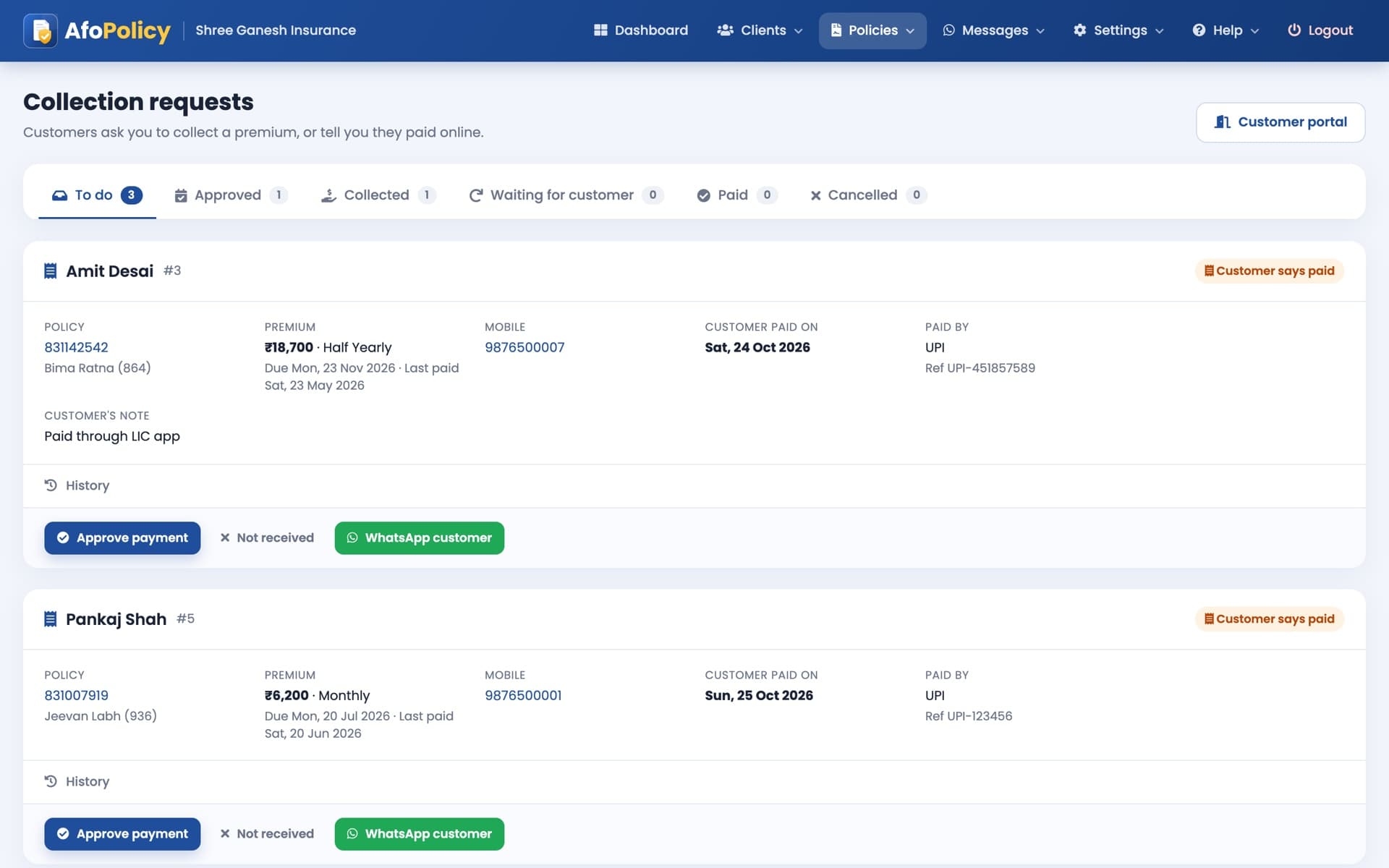Image resolution: width=1389 pixels, height=868 pixels.
Task: Click mobile number 9876500001
Action: tap(523, 695)
